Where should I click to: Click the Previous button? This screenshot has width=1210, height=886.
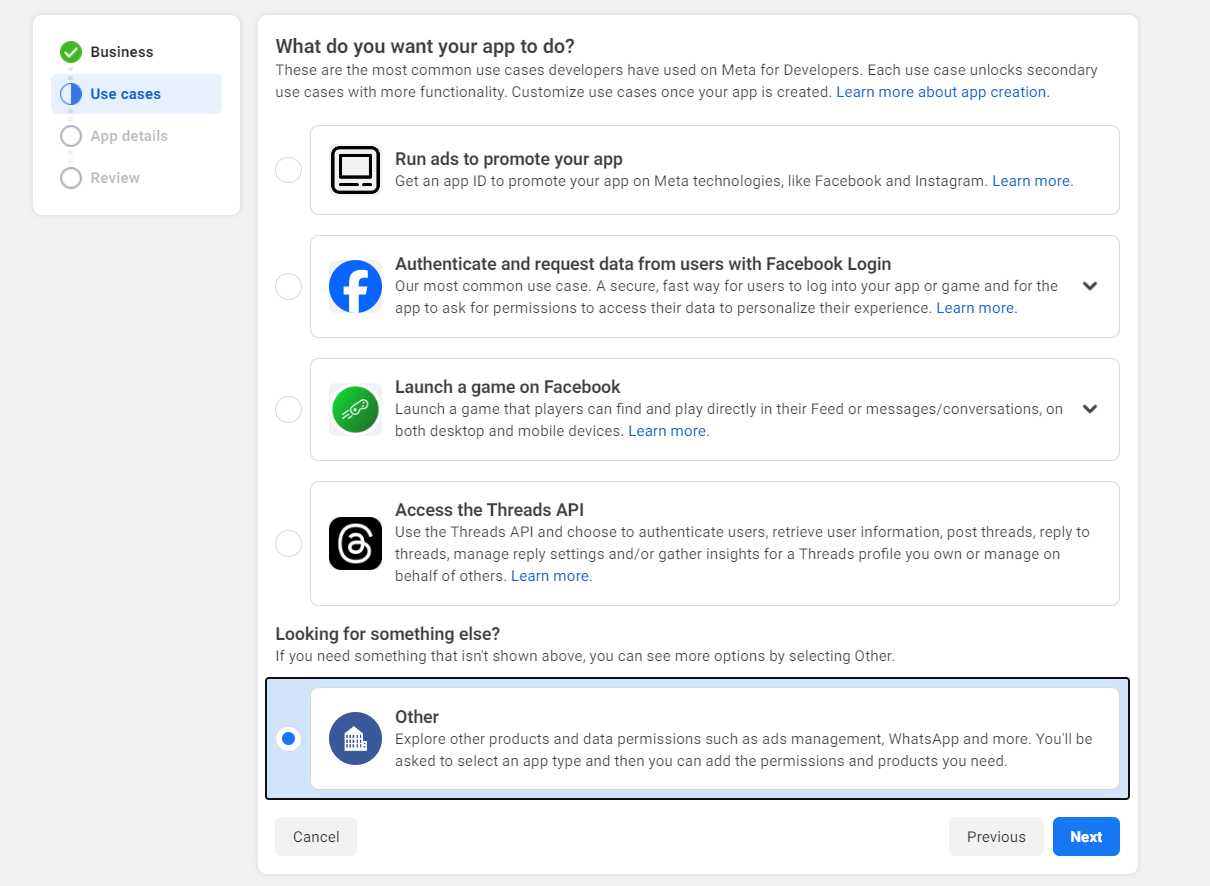point(995,837)
